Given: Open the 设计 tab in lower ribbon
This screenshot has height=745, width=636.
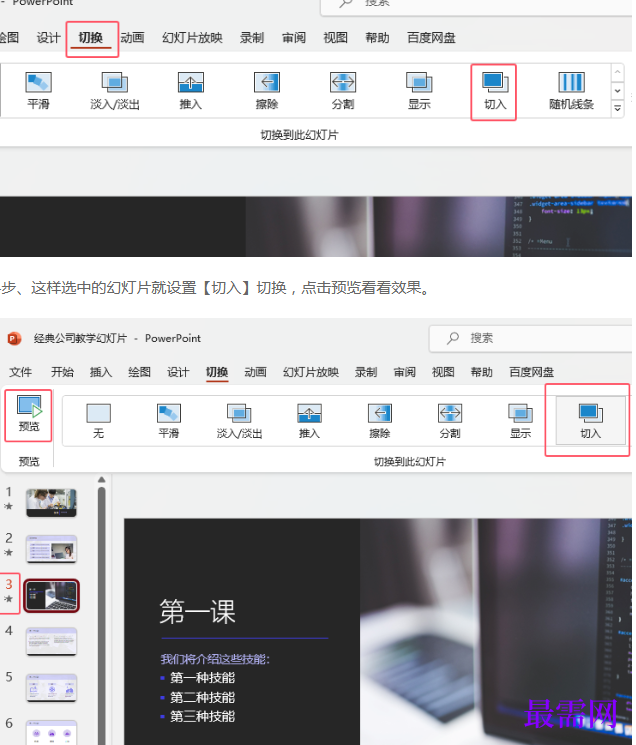Looking at the screenshot, I should click(178, 372).
